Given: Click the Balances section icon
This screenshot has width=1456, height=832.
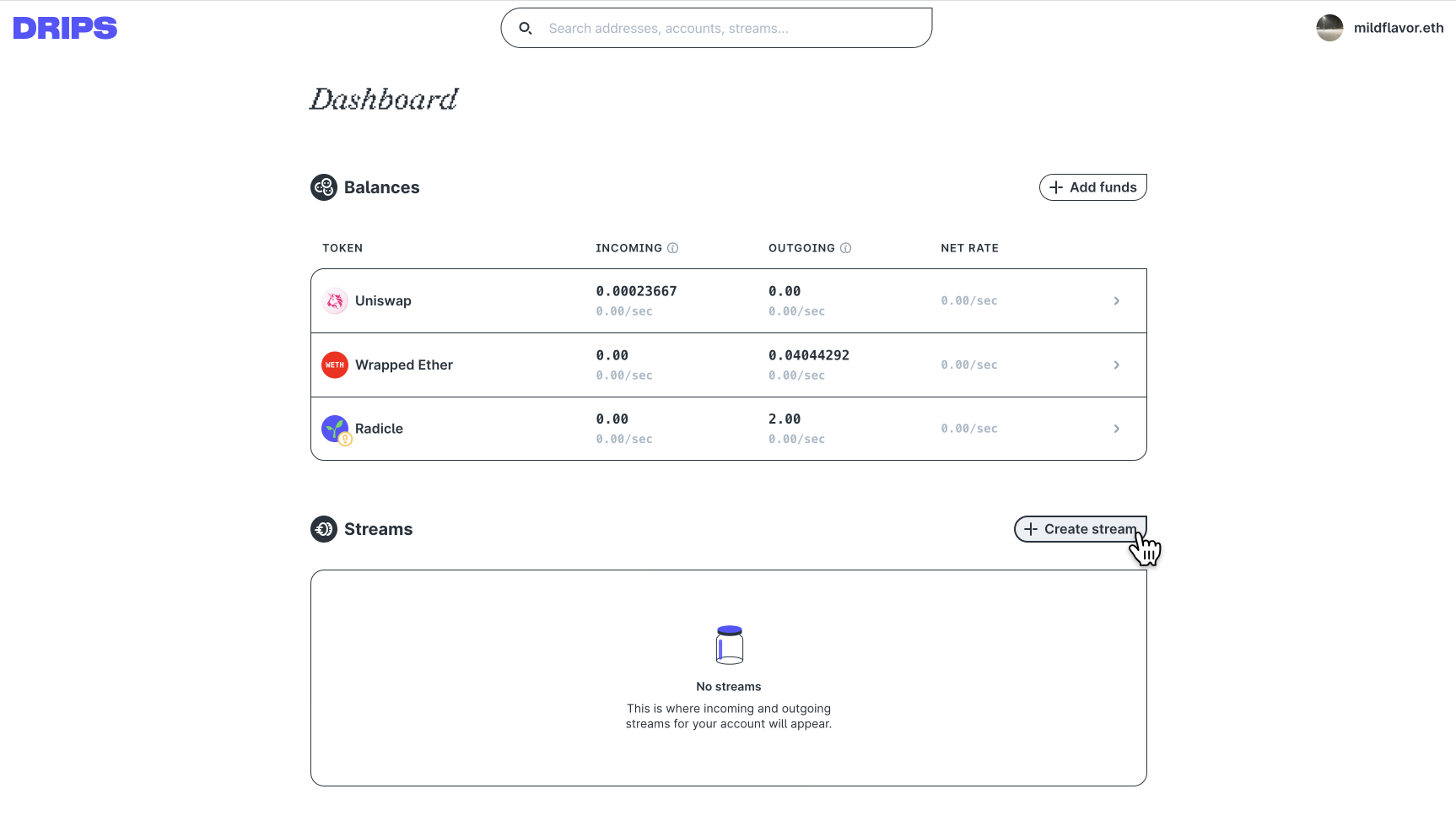Looking at the screenshot, I should pyautogui.click(x=324, y=187).
